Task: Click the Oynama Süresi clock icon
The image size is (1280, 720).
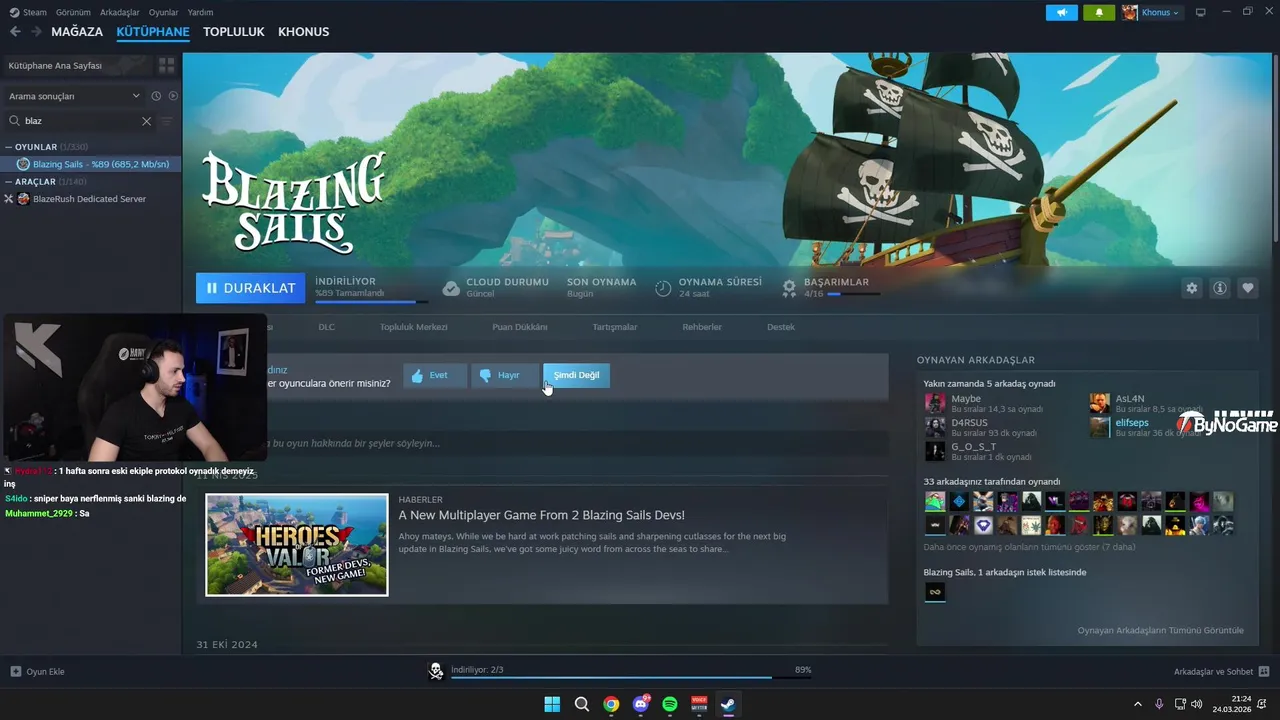Action: [x=663, y=288]
